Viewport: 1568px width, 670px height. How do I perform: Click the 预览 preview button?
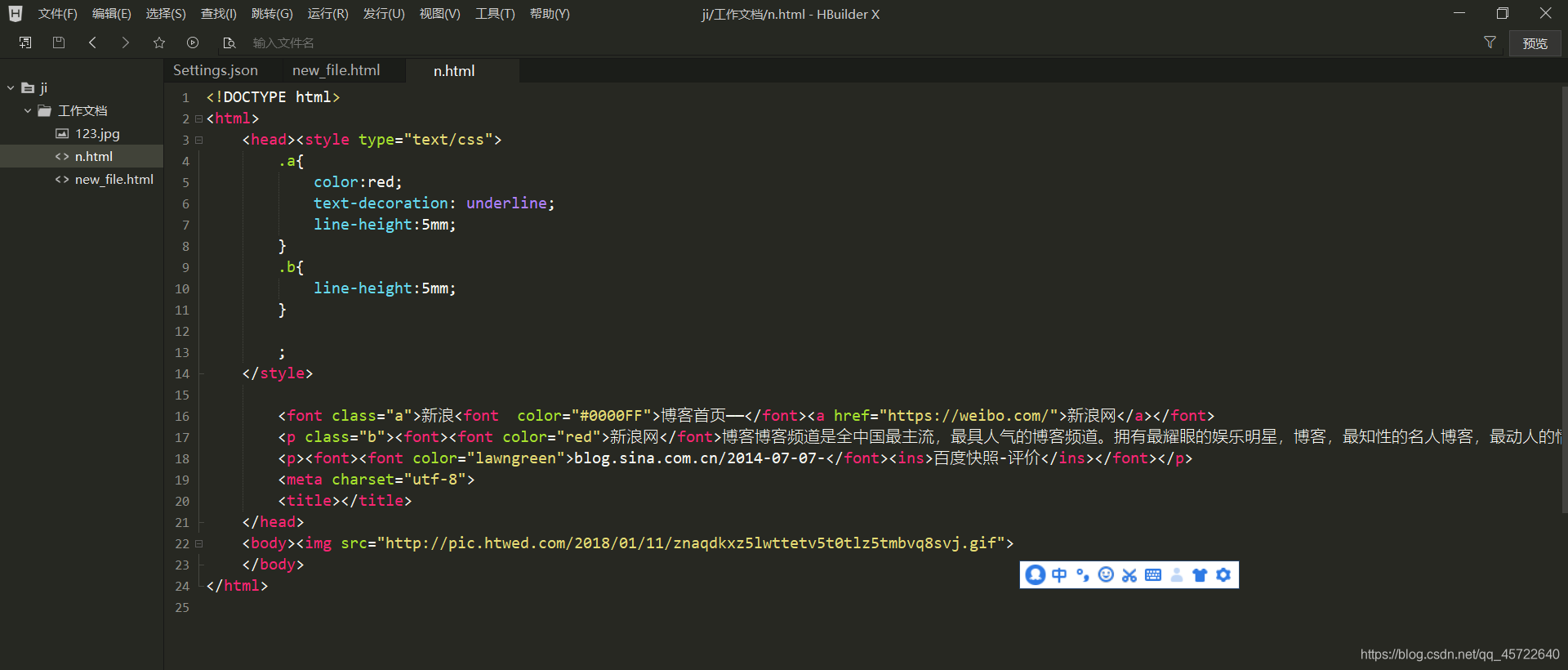click(x=1535, y=43)
